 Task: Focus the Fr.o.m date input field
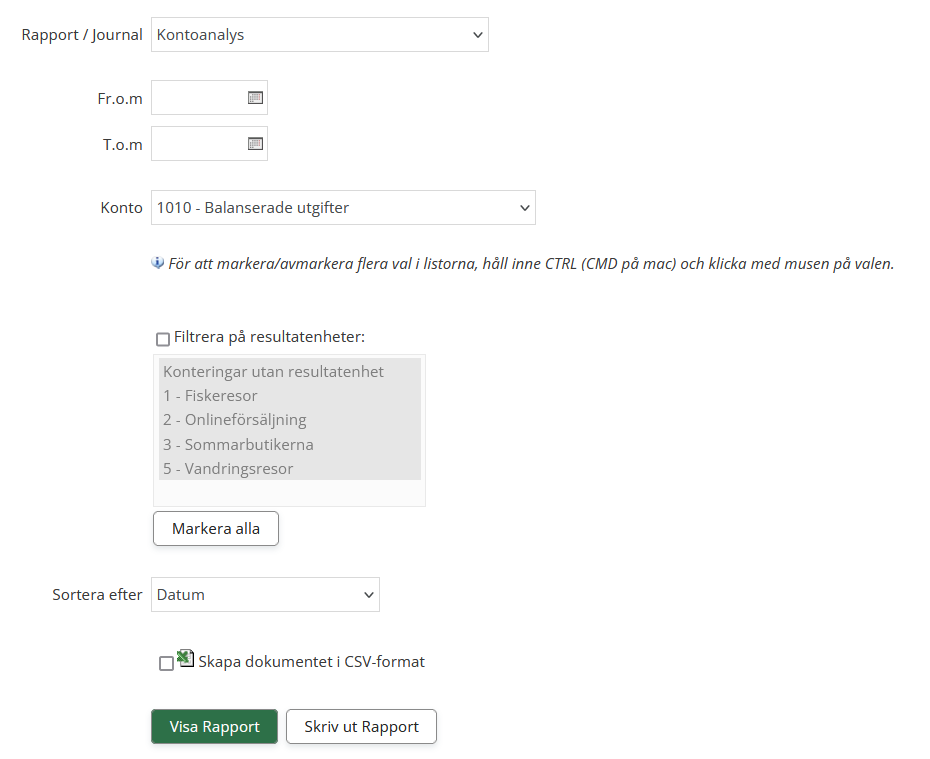pyautogui.click(x=198, y=98)
